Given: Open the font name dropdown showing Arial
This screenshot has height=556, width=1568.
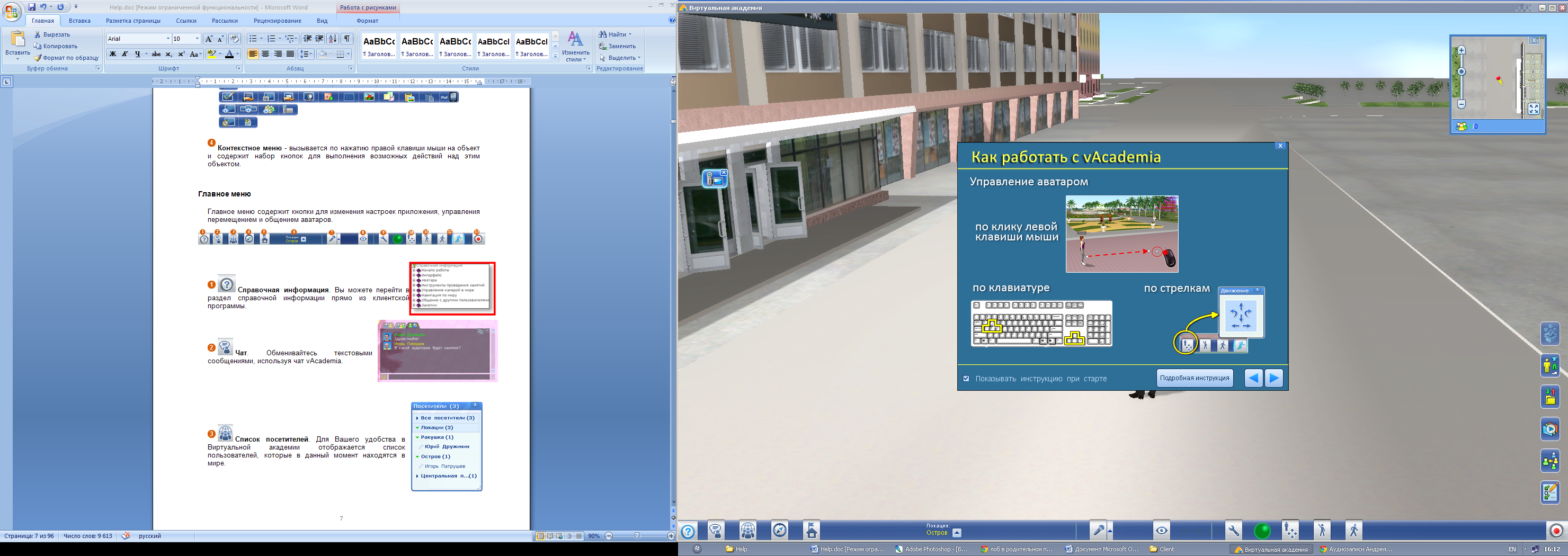Looking at the screenshot, I should (x=168, y=39).
